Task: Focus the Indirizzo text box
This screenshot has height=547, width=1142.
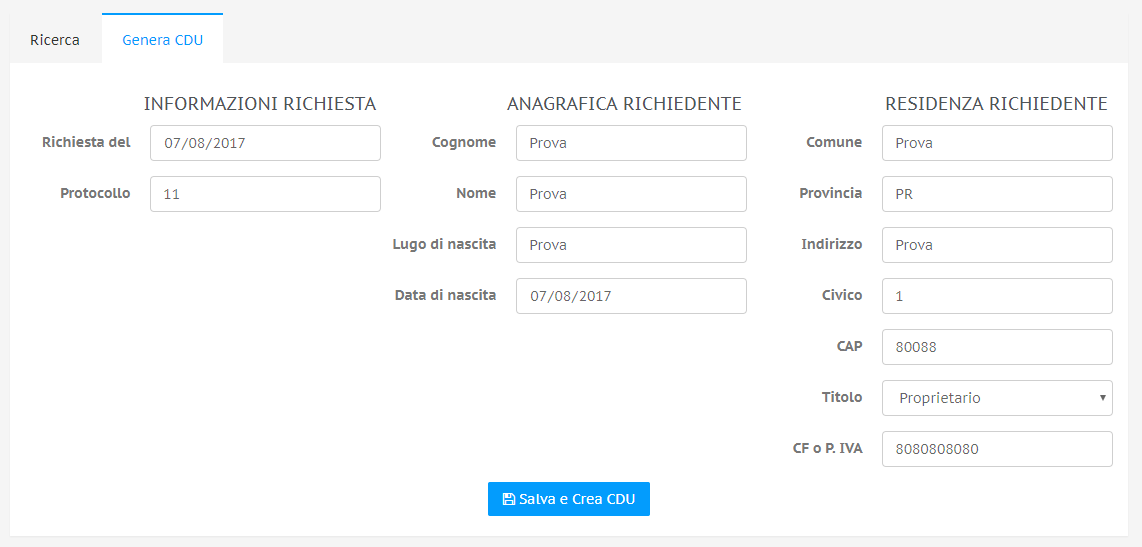Action: coord(997,245)
